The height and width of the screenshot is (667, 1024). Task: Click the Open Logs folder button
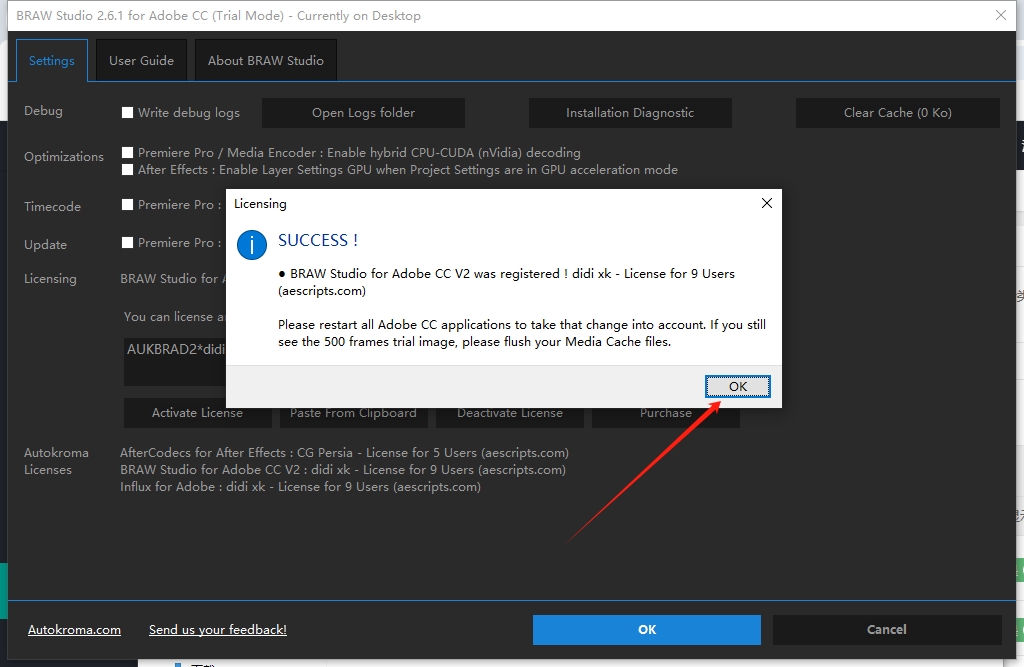pos(363,112)
